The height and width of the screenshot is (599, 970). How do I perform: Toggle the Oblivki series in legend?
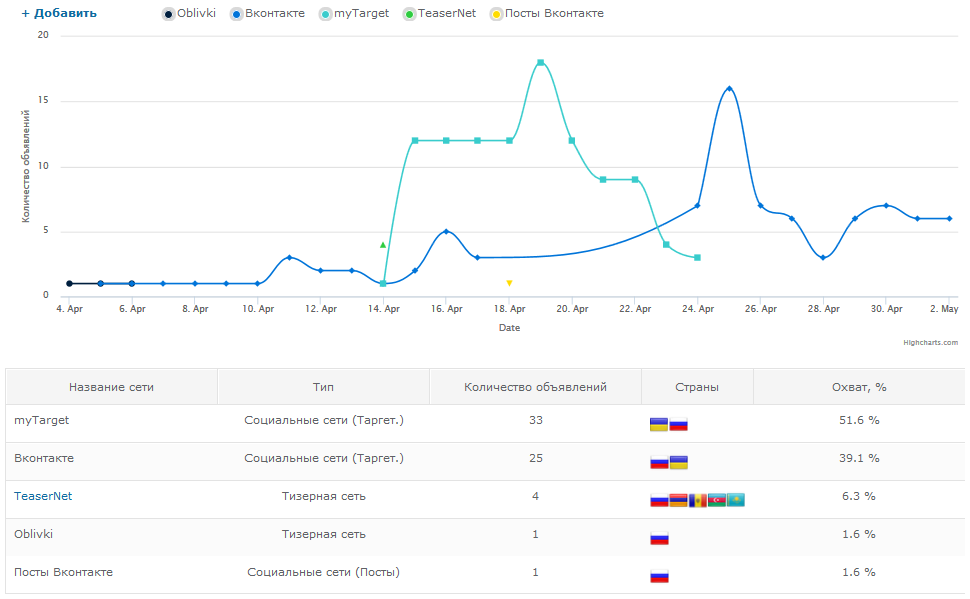(x=189, y=14)
